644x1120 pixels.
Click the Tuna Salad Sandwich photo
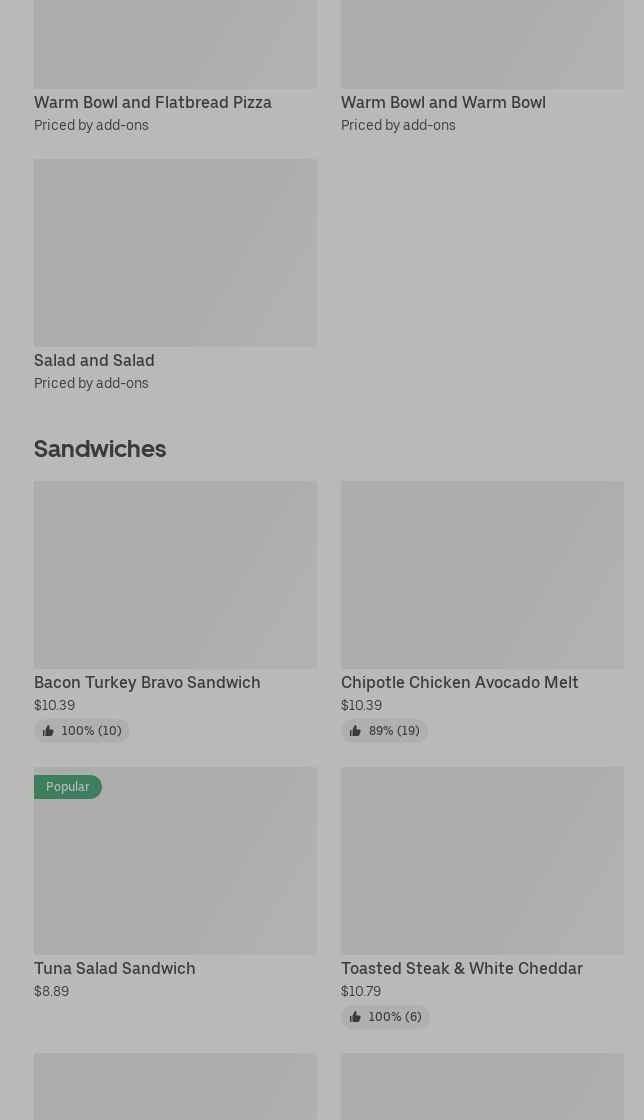175,870
